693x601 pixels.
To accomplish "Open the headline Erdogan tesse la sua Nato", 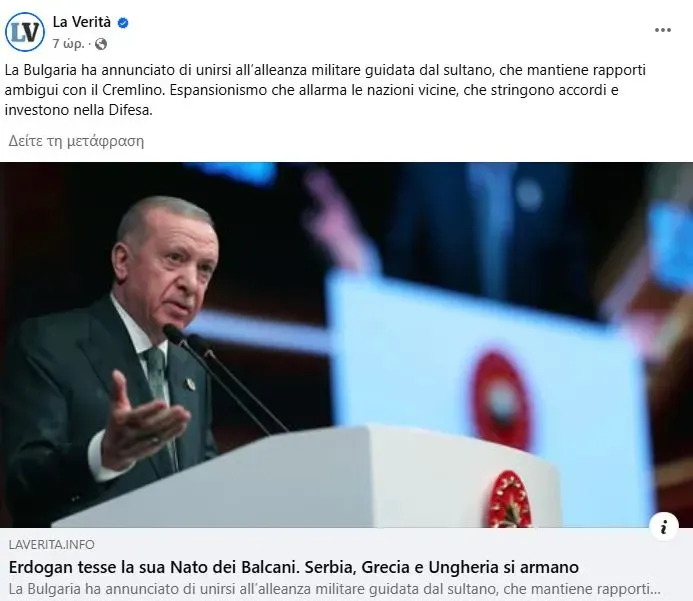I will click(293, 567).
